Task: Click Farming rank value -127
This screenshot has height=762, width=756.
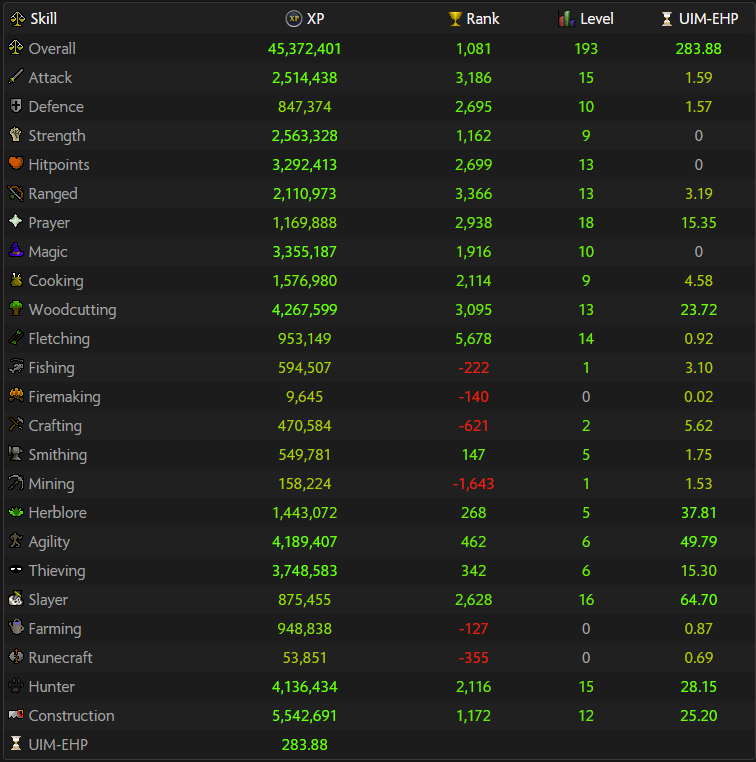Action: pyautogui.click(x=474, y=628)
